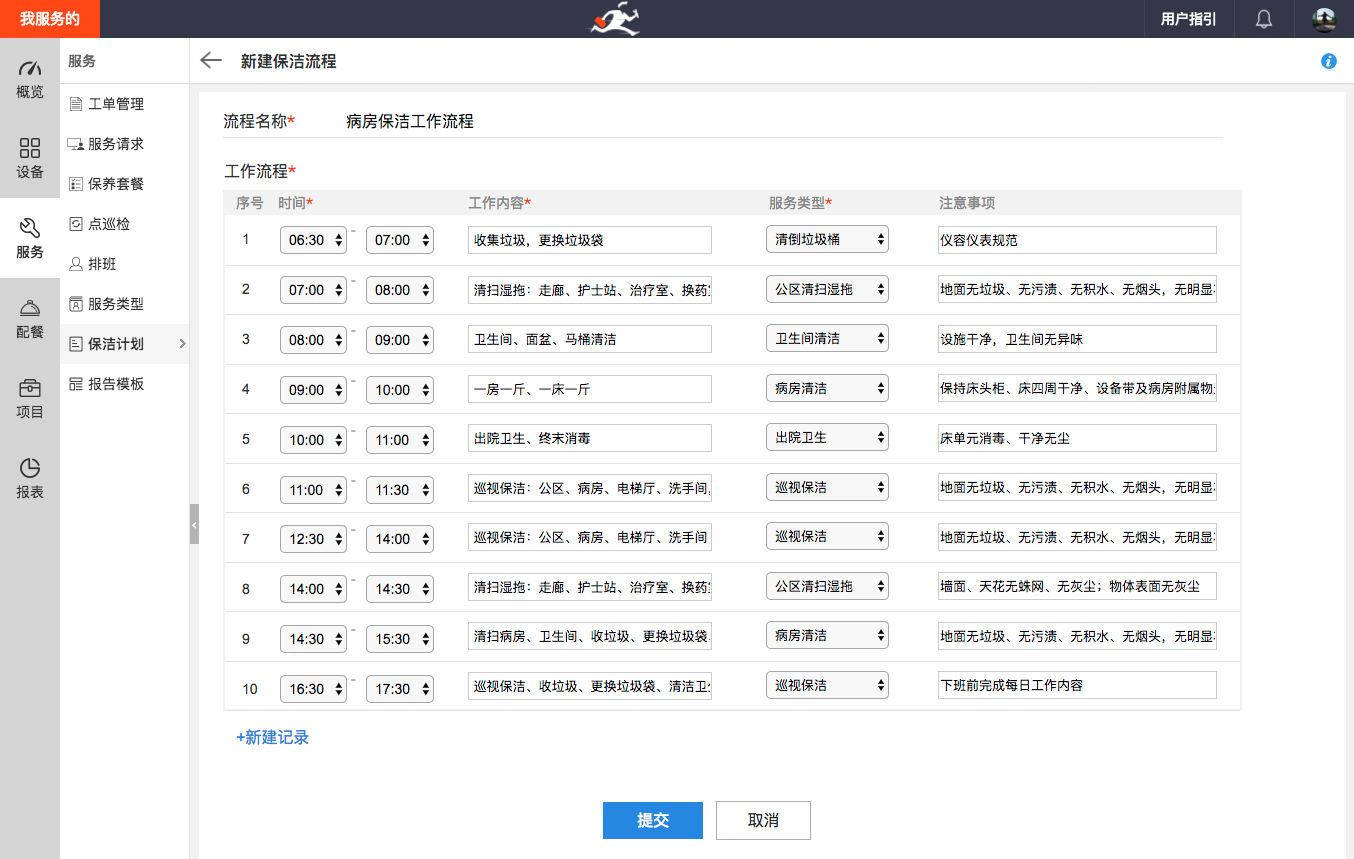This screenshot has height=859, width=1354.
Task: Open the 出院卫生 service type dropdown
Action: pos(827,437)
